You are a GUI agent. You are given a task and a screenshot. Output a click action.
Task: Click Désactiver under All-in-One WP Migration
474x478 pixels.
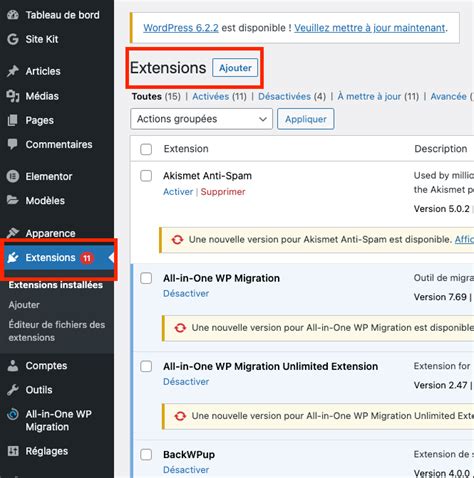tap(186, 294)
